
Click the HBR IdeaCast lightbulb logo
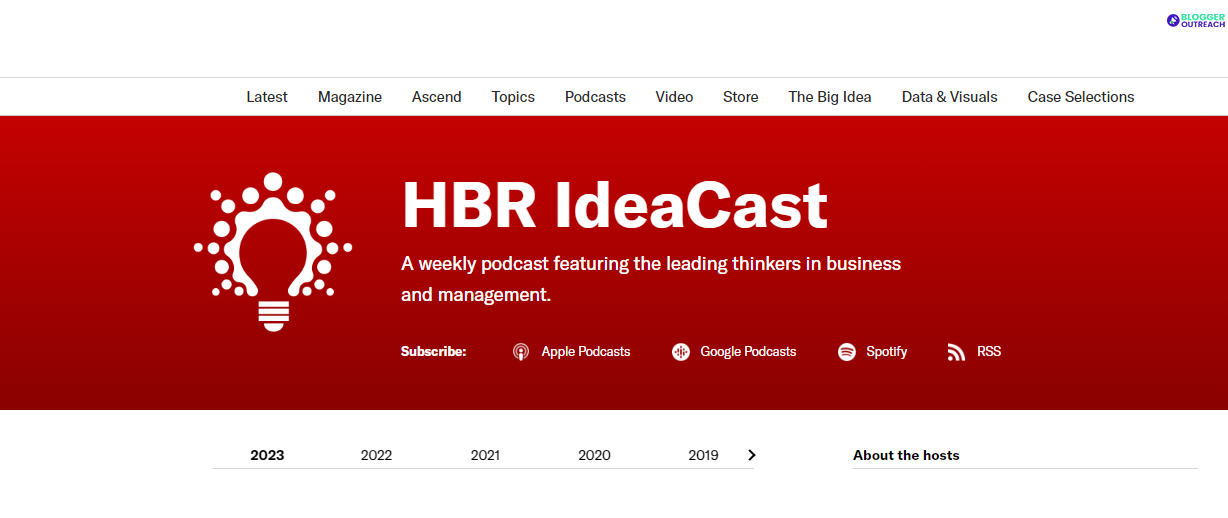[273, 252]
